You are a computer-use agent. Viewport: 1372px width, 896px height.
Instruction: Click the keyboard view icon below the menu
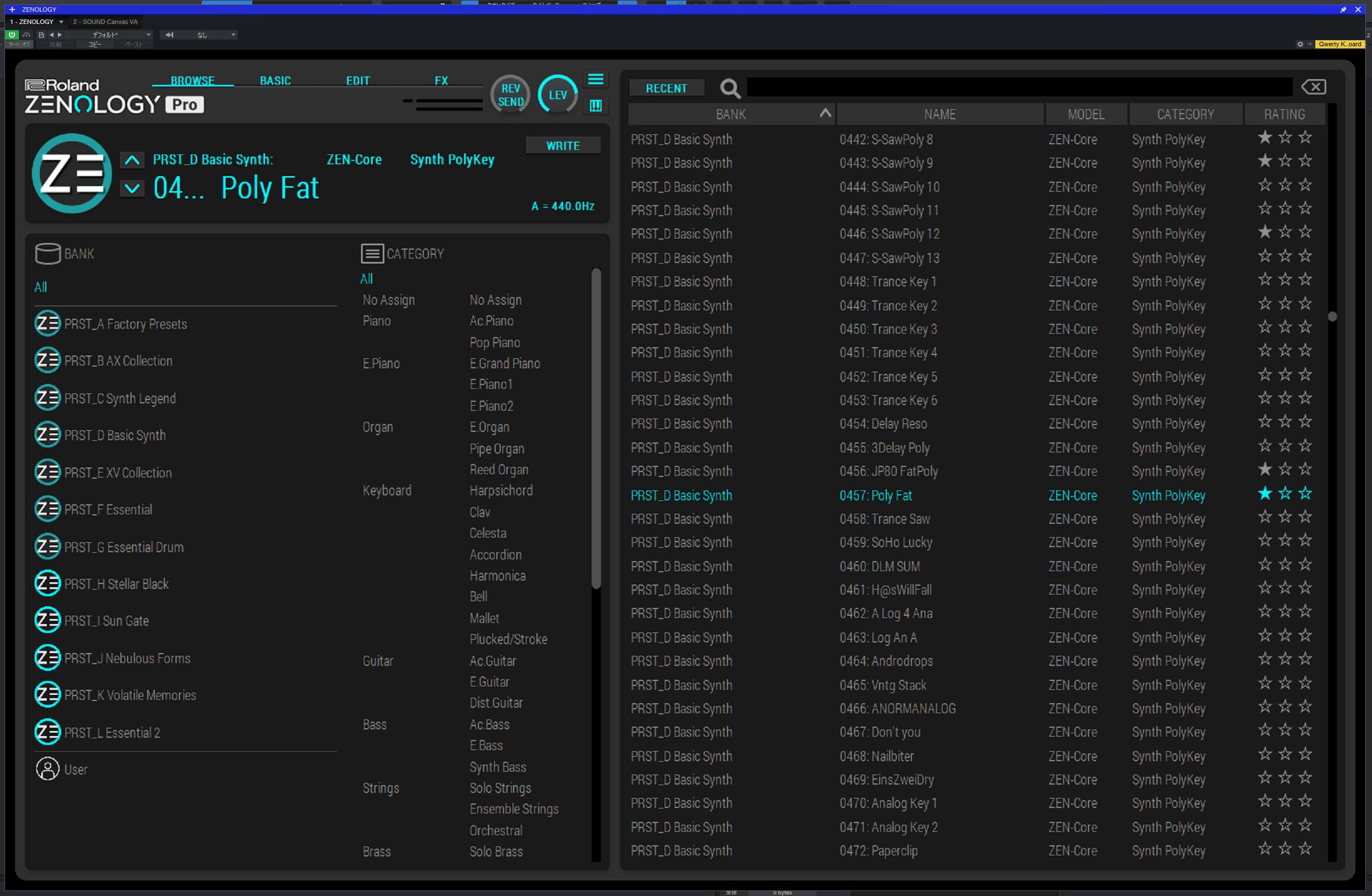tap(595, 105)
